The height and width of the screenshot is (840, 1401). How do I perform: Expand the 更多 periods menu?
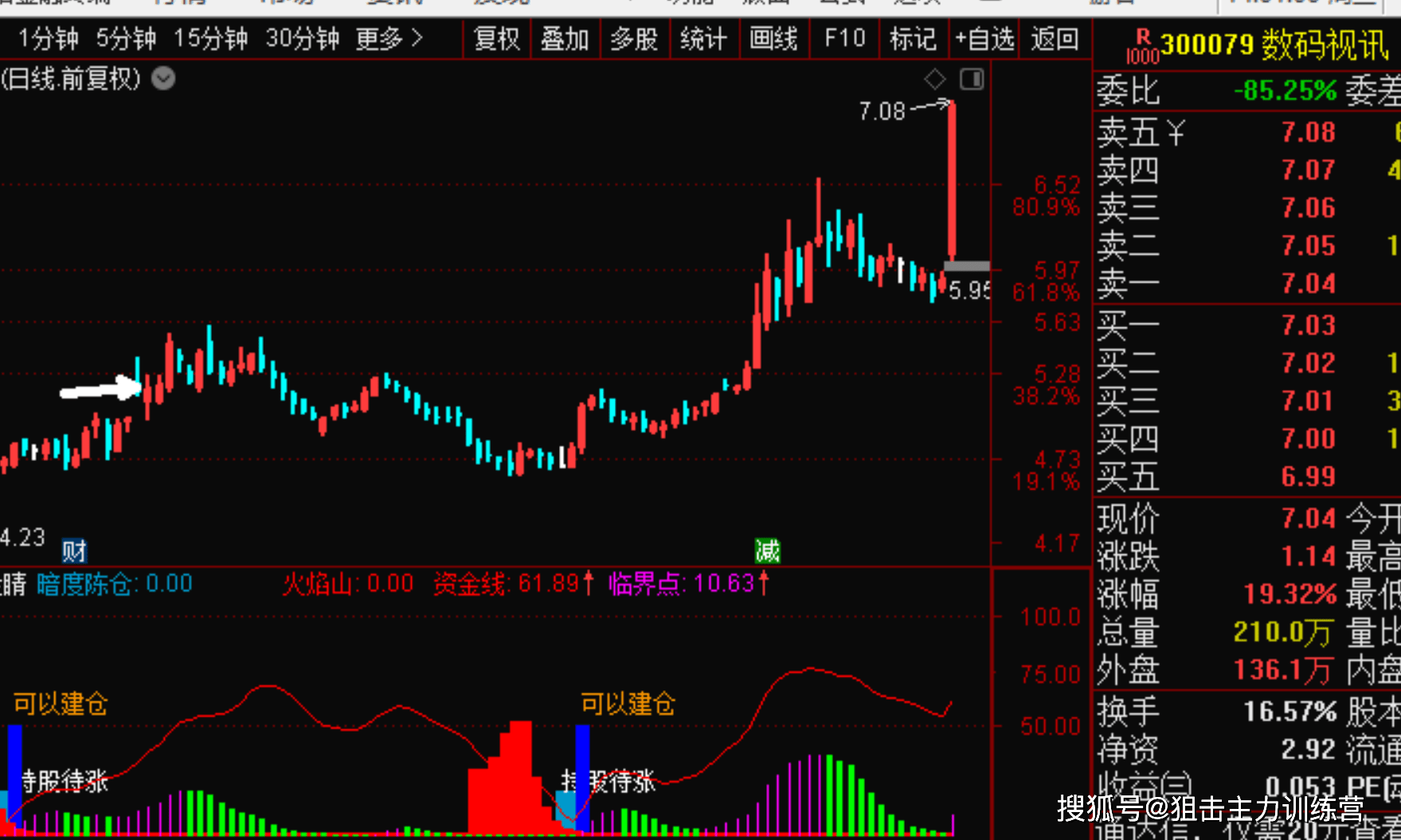point(389,38)
